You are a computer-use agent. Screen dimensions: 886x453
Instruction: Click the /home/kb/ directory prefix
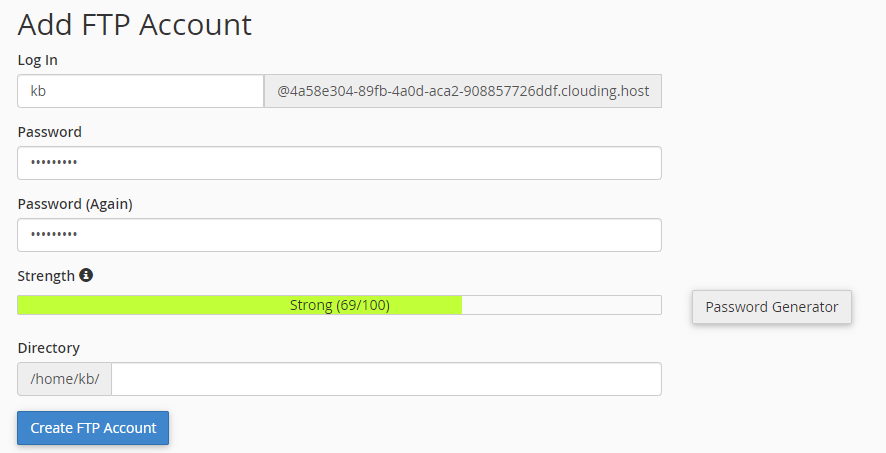coord(64,379)
